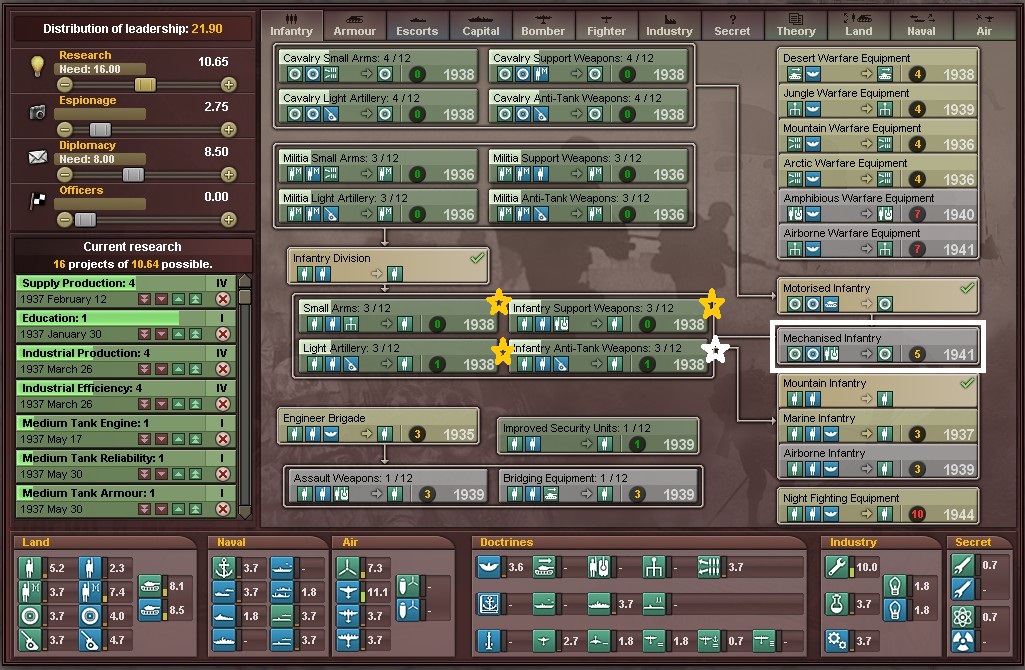Click Land infantry icon showing 5.2
Viewport: 1025px width, 670px height.
[29, 567]
